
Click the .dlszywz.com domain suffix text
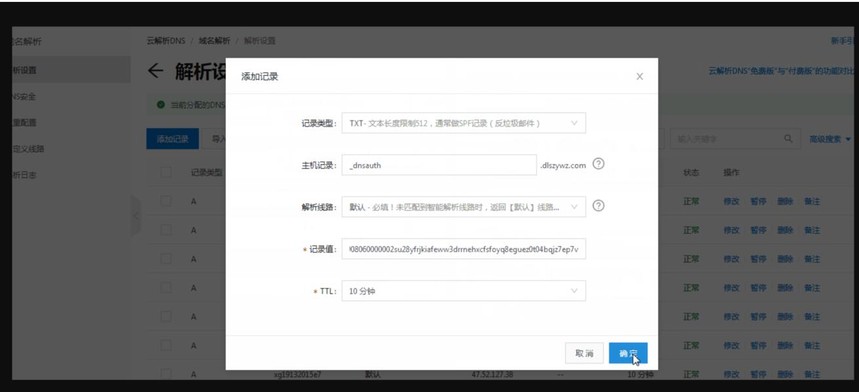click(563, 165)
